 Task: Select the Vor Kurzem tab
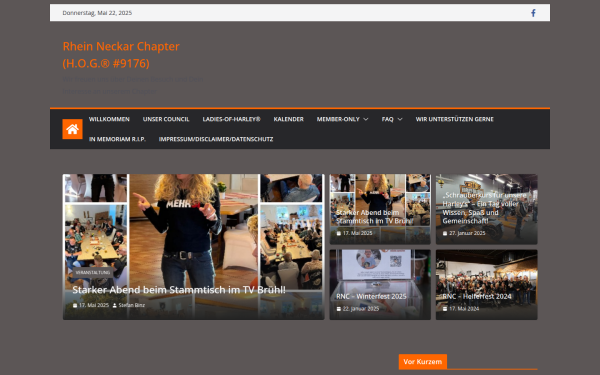tap(422, 362)
